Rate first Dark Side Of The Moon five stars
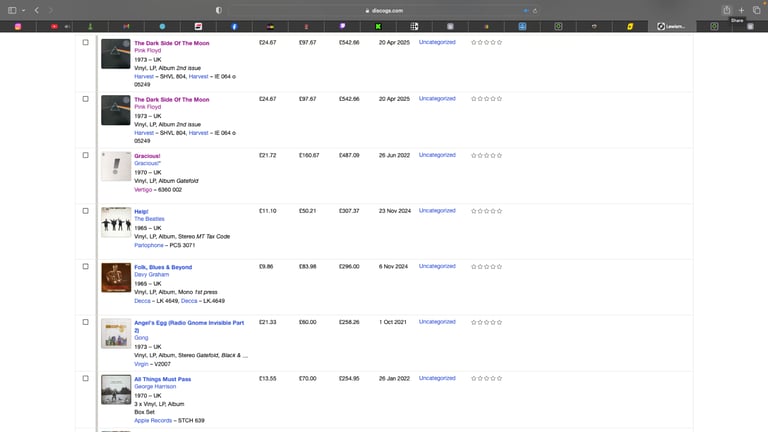The height and width of the screenshot is (432, 768). 500,43
